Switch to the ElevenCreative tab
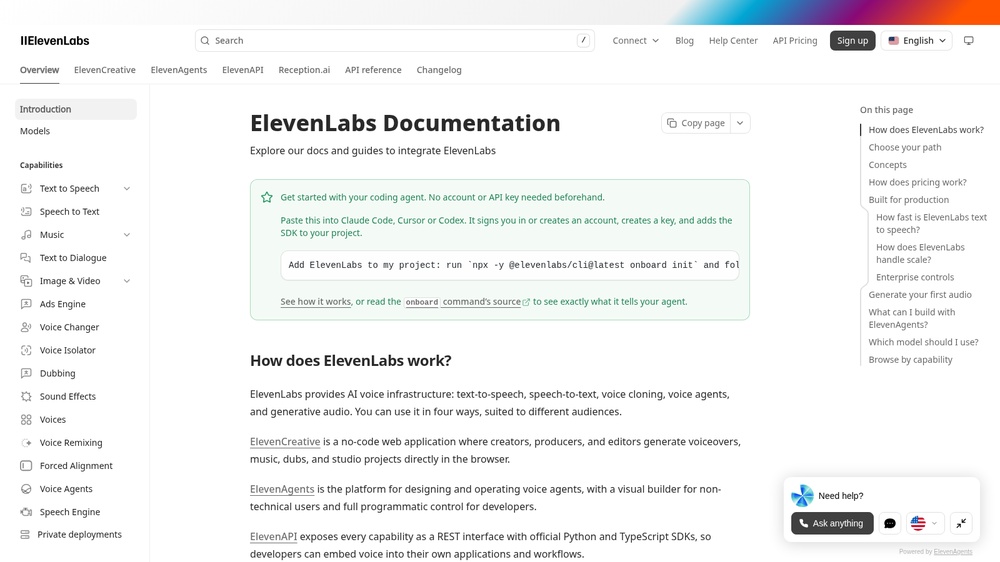This screenshot has height=562, width=1000. tap(105, 70)
